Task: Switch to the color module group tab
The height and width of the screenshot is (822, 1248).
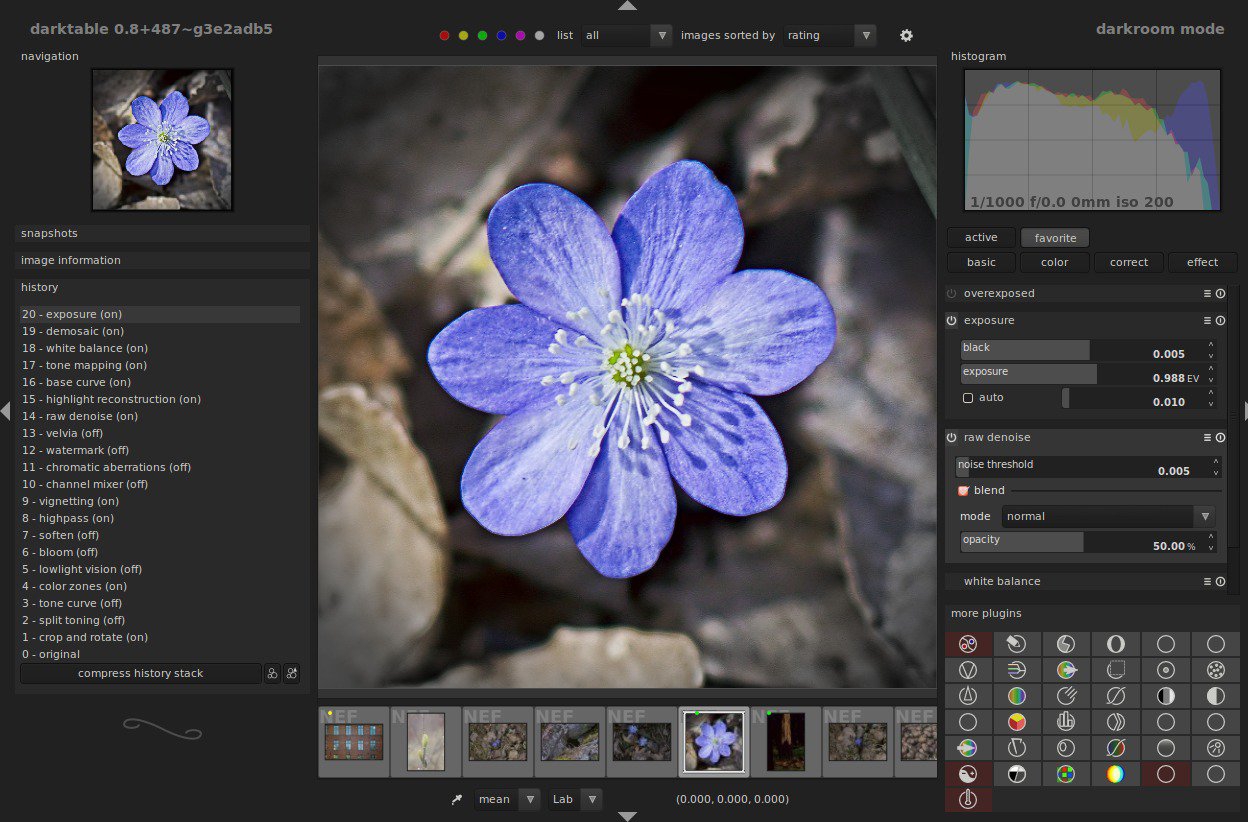Action: (1055, 262)
